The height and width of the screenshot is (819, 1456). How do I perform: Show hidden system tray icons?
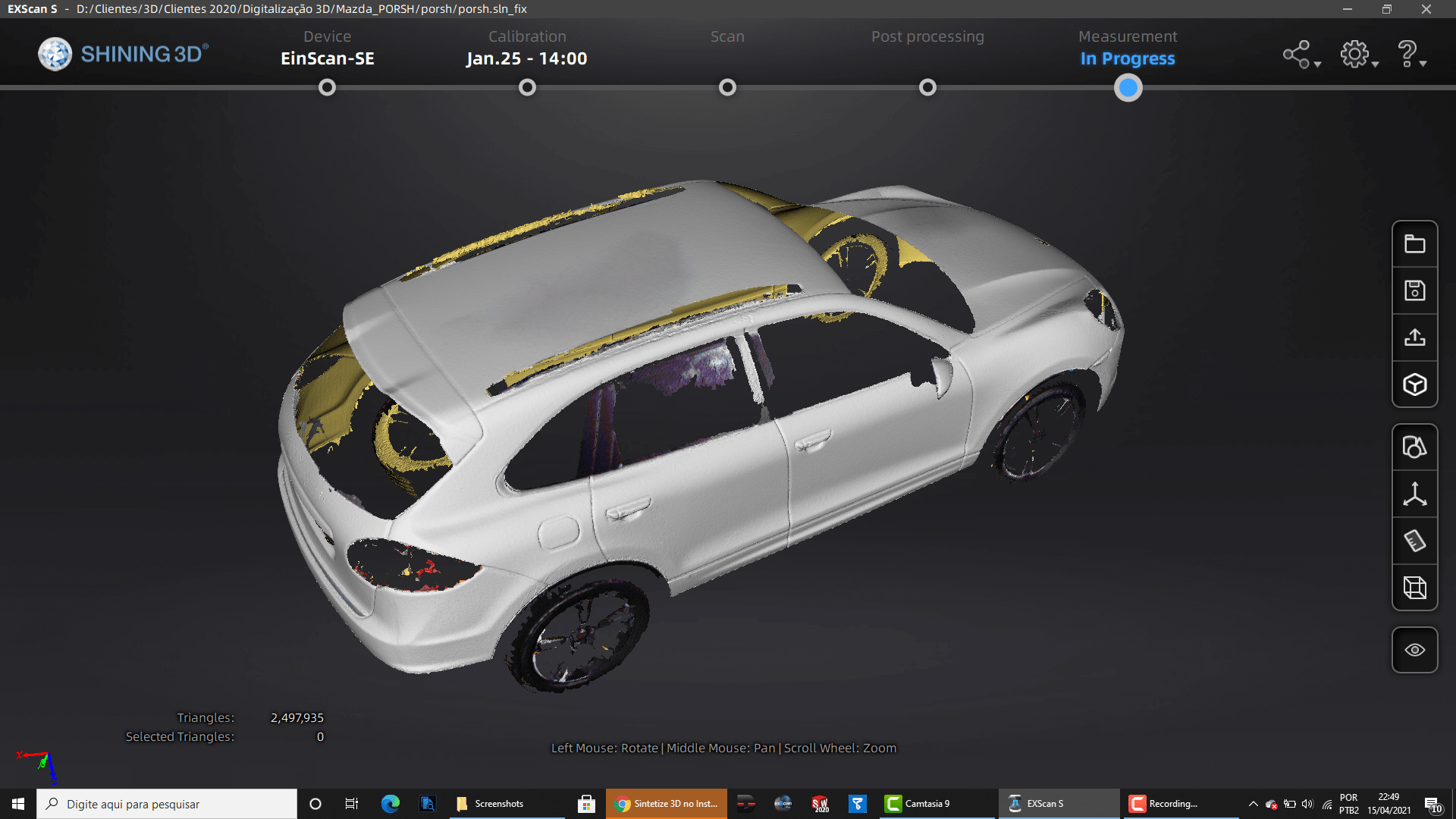tap(1253, 804)
